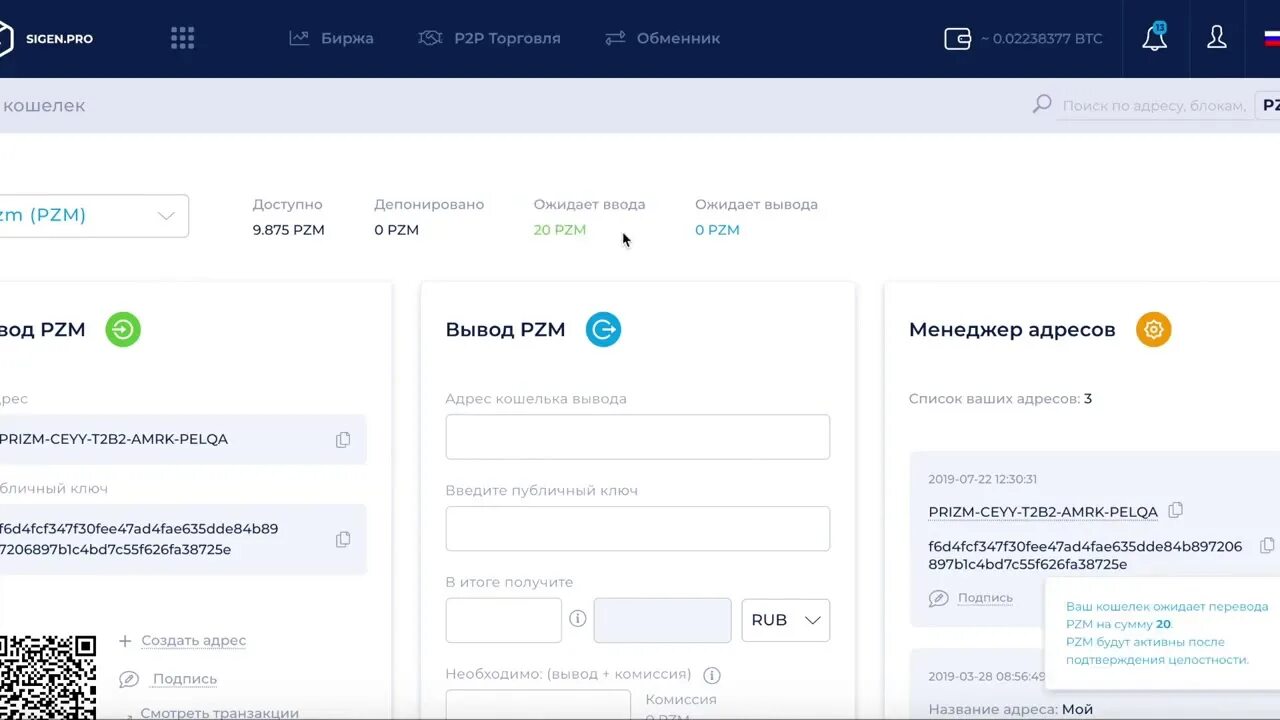Click the pending deposit '20 PZM' value

560,230
